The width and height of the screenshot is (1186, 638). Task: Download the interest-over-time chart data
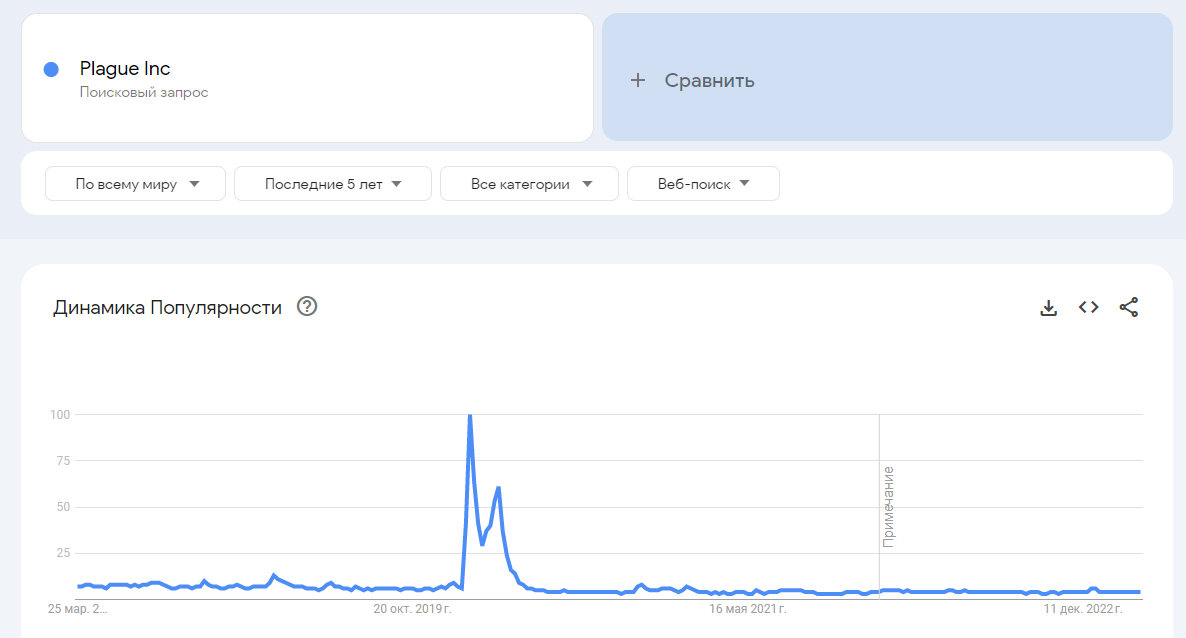click(1049, 308)
